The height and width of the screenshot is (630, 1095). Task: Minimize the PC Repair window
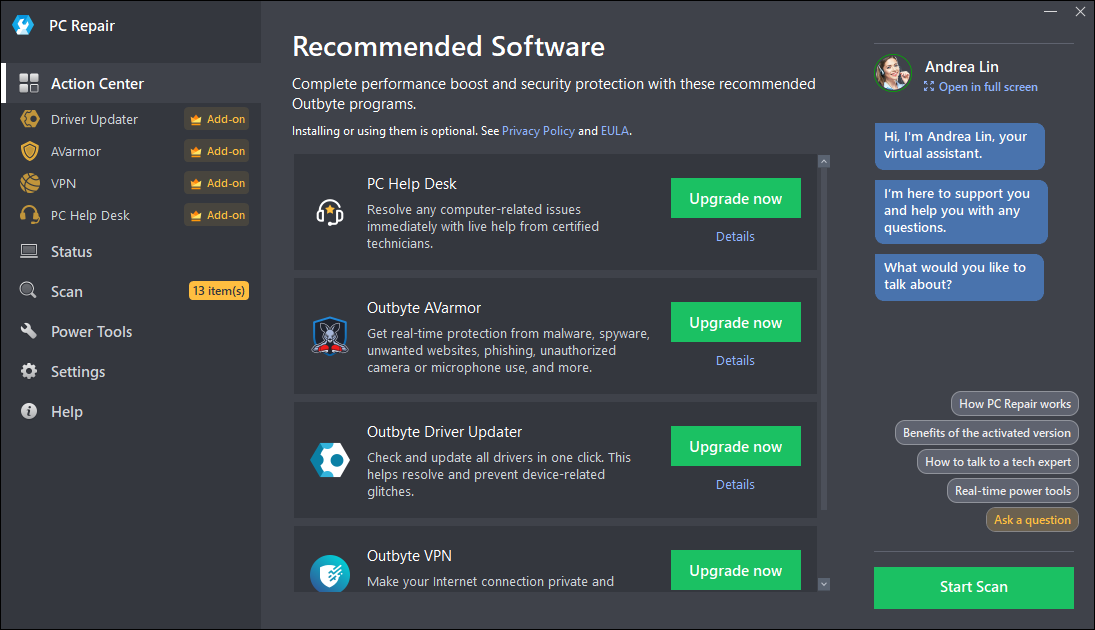[1050, 12]
